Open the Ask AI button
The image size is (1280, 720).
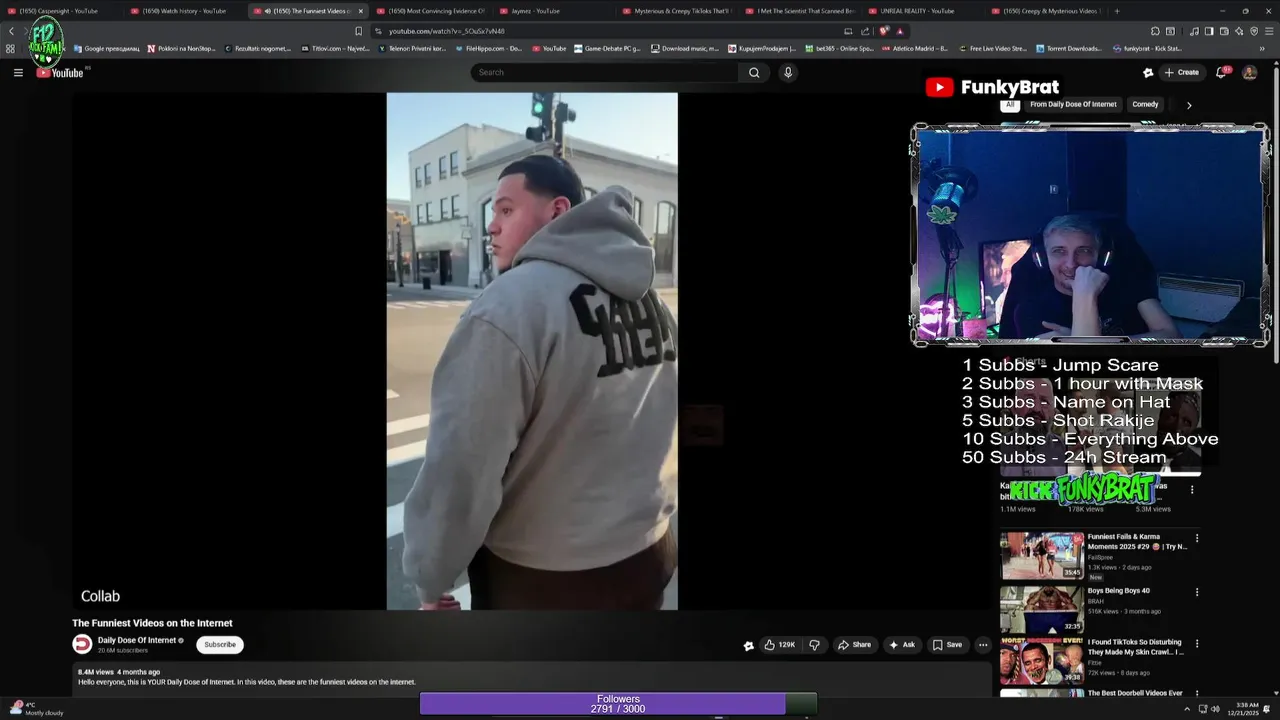[902, 645]
